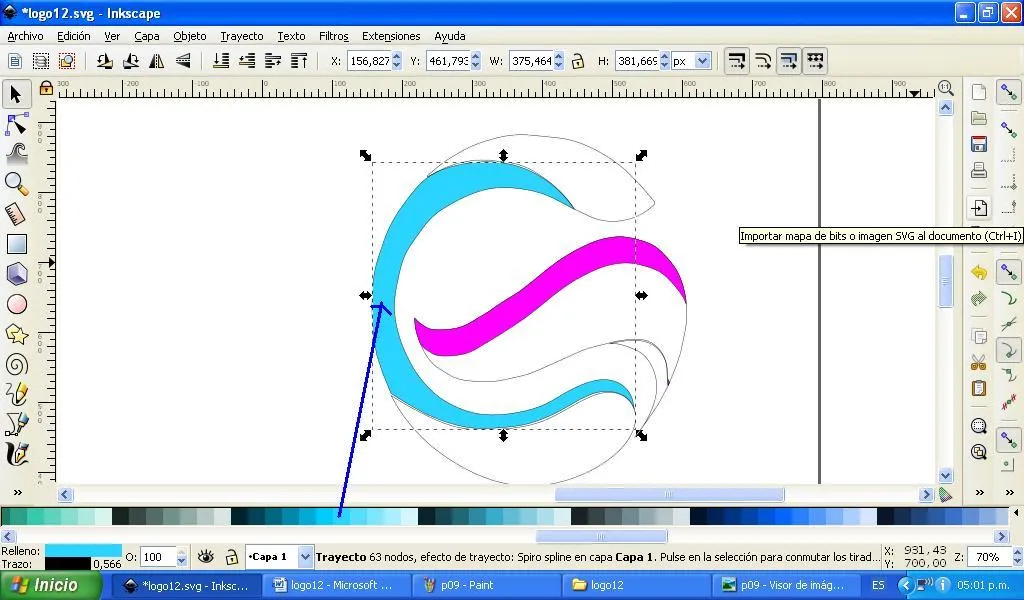
Task: Raise selection one step
Action: coord(273,61)
